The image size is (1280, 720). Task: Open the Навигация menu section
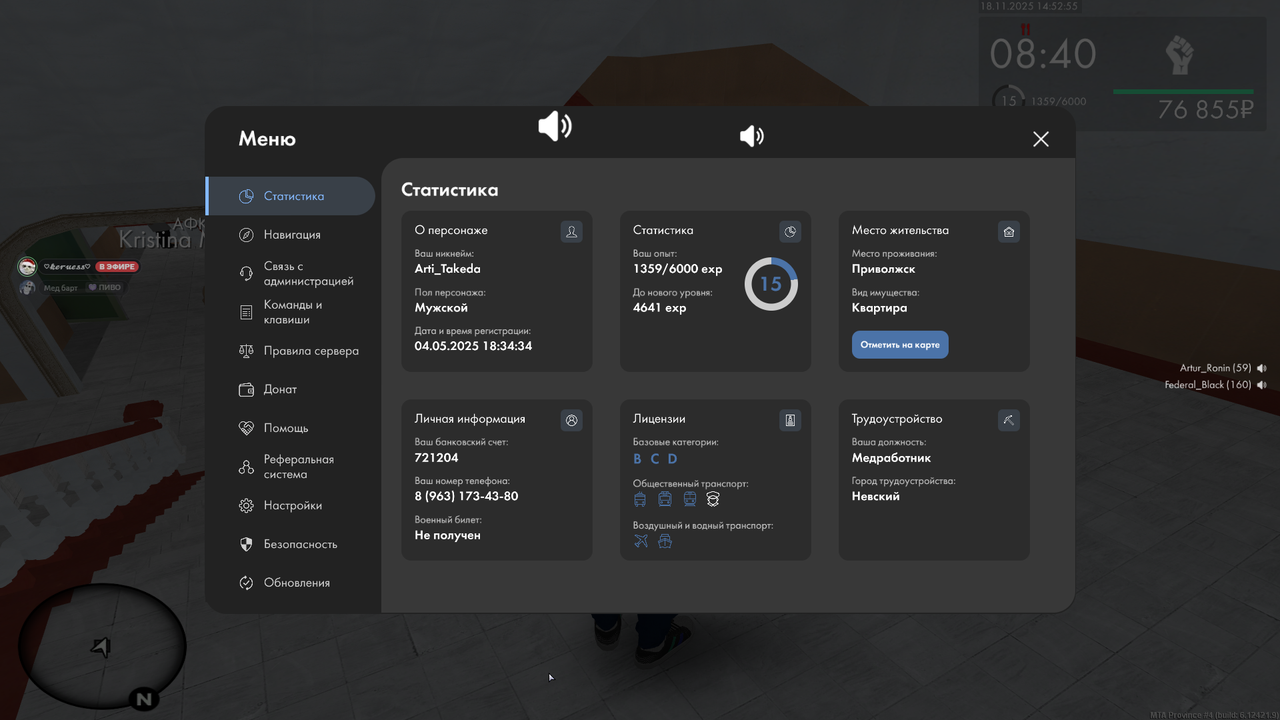tap(290, 235)
